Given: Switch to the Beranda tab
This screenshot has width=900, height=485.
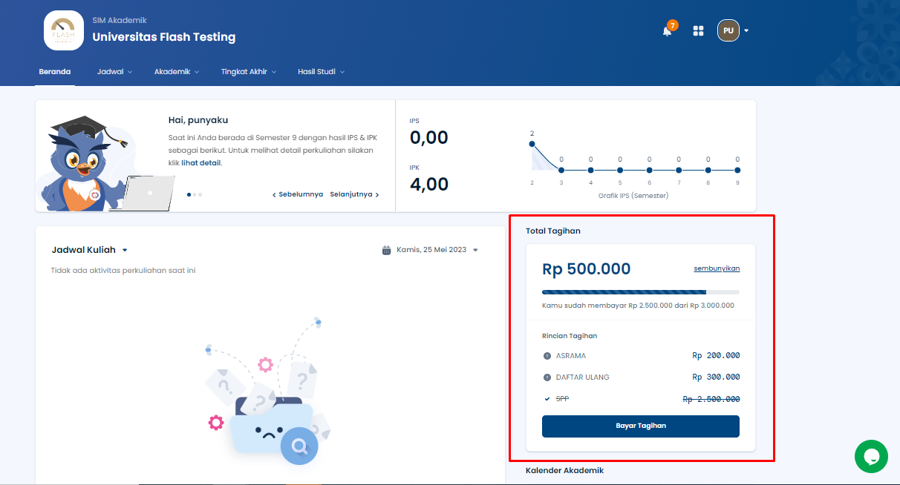Looking at the screenshot, I should pyautogui.click(x=55, y=72).
